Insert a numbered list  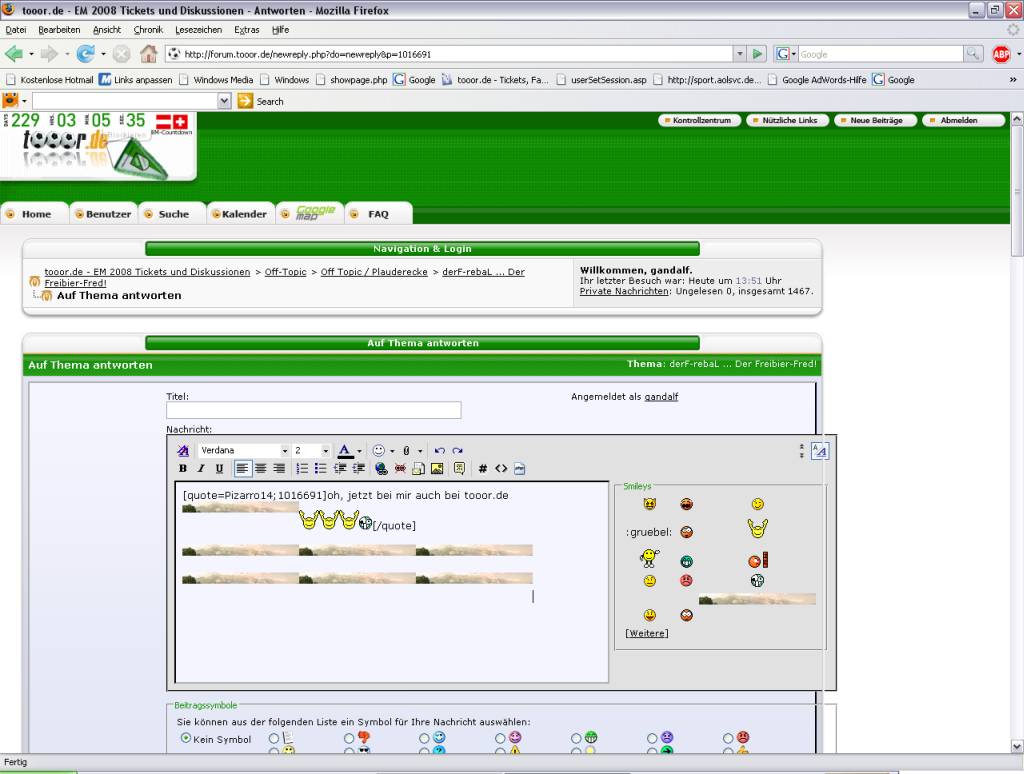(302, 468)
